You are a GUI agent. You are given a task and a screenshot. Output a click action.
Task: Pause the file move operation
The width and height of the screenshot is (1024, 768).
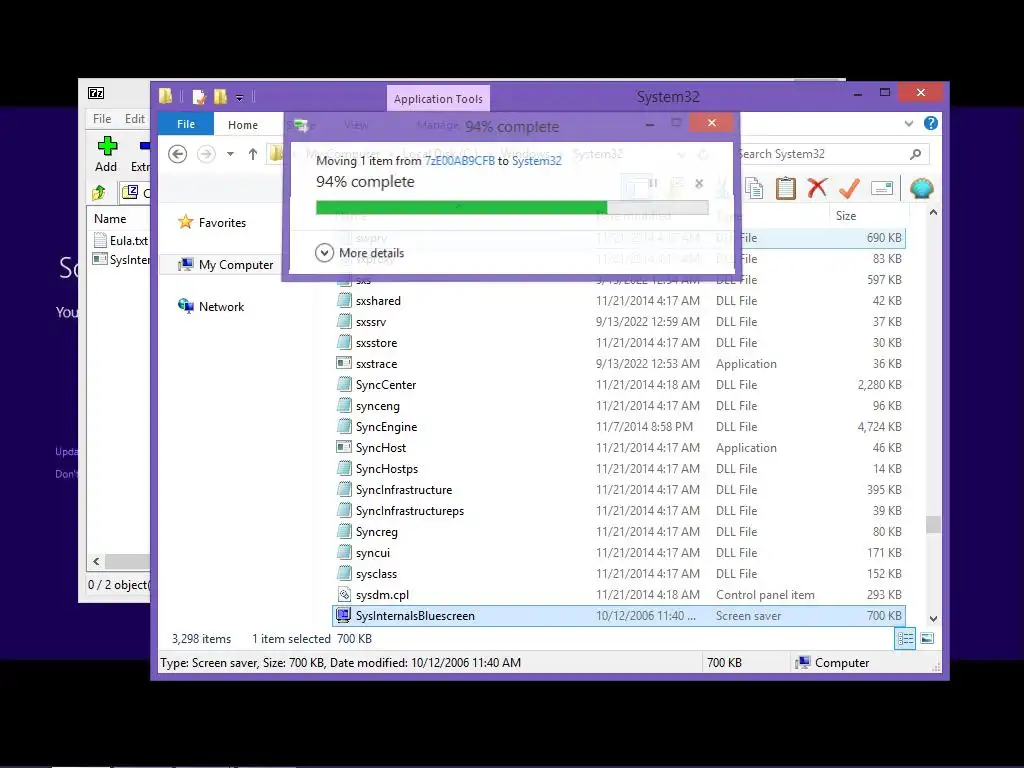pyautogui.click(x=654, y=184)
